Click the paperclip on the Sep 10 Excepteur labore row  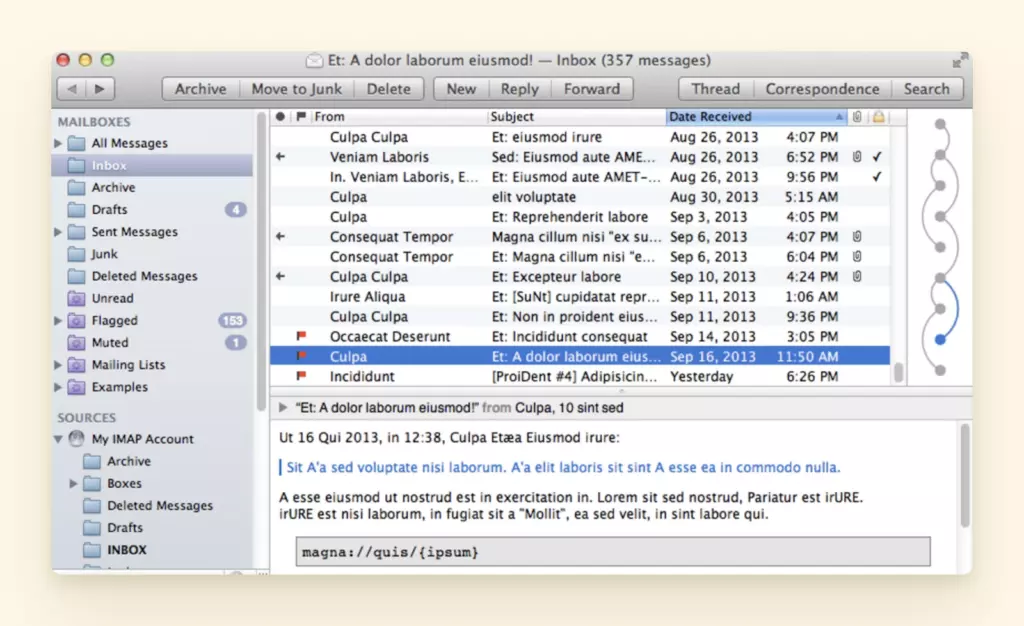(857, 276)
